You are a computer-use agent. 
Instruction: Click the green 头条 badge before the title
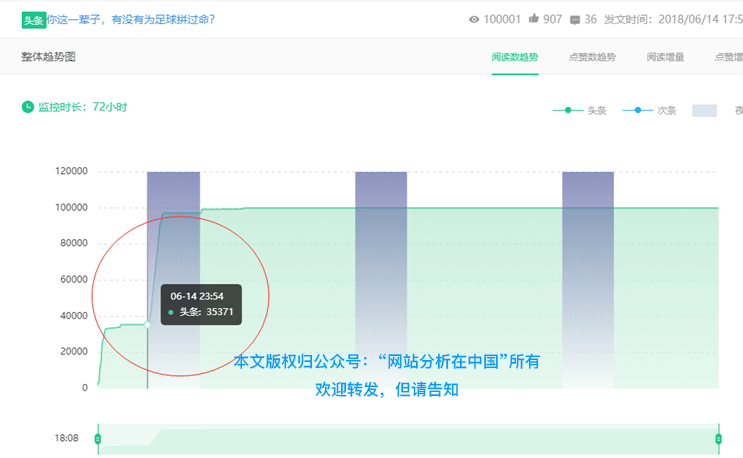[x=34, y=19]
